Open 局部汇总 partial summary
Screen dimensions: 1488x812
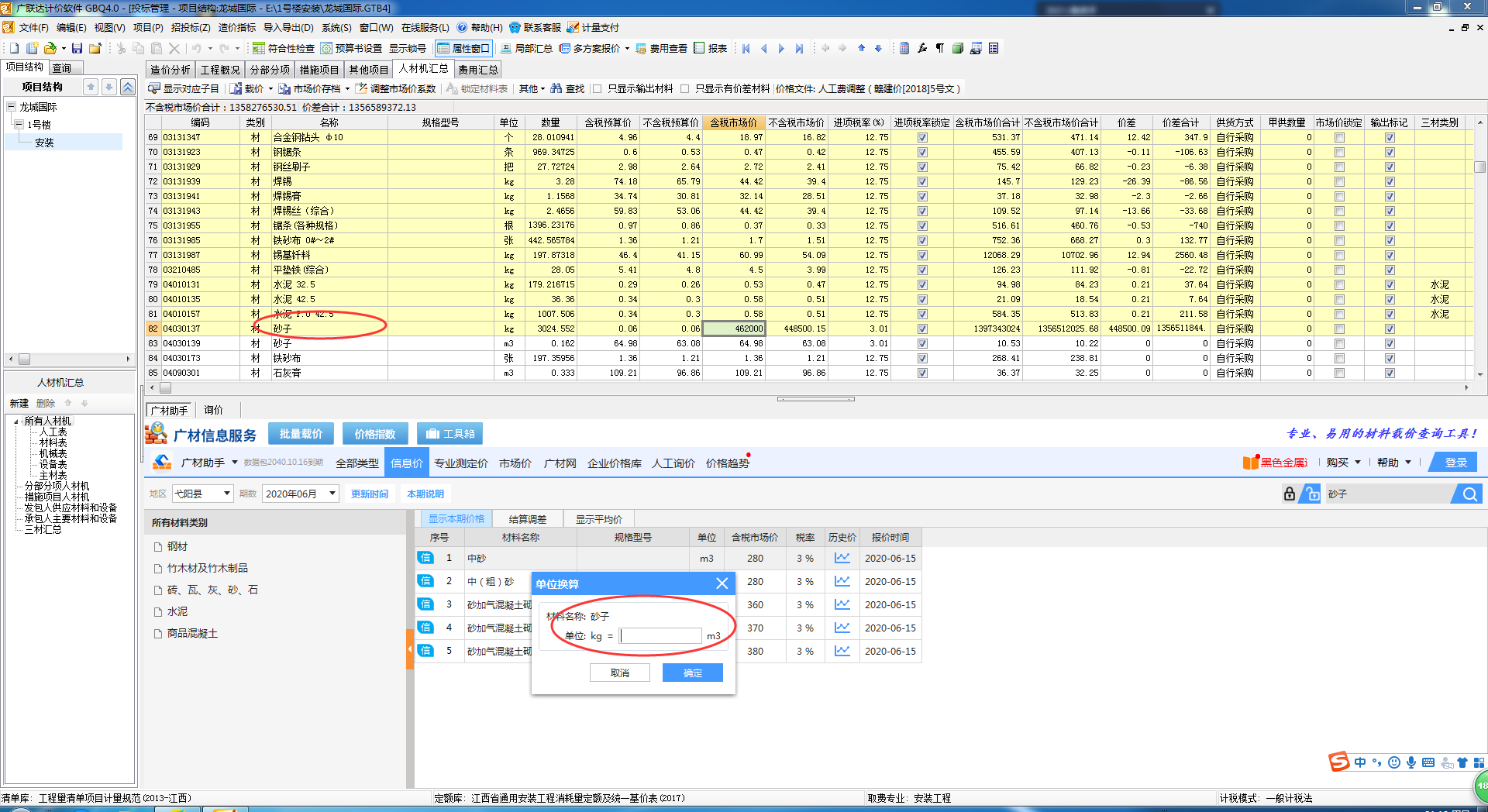[x=526, y=48]
